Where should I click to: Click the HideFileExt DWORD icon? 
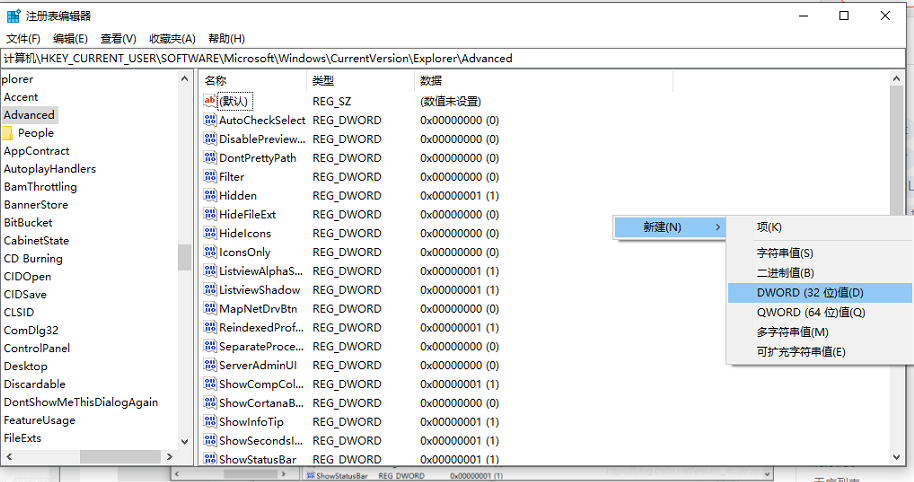coord(210,214)
